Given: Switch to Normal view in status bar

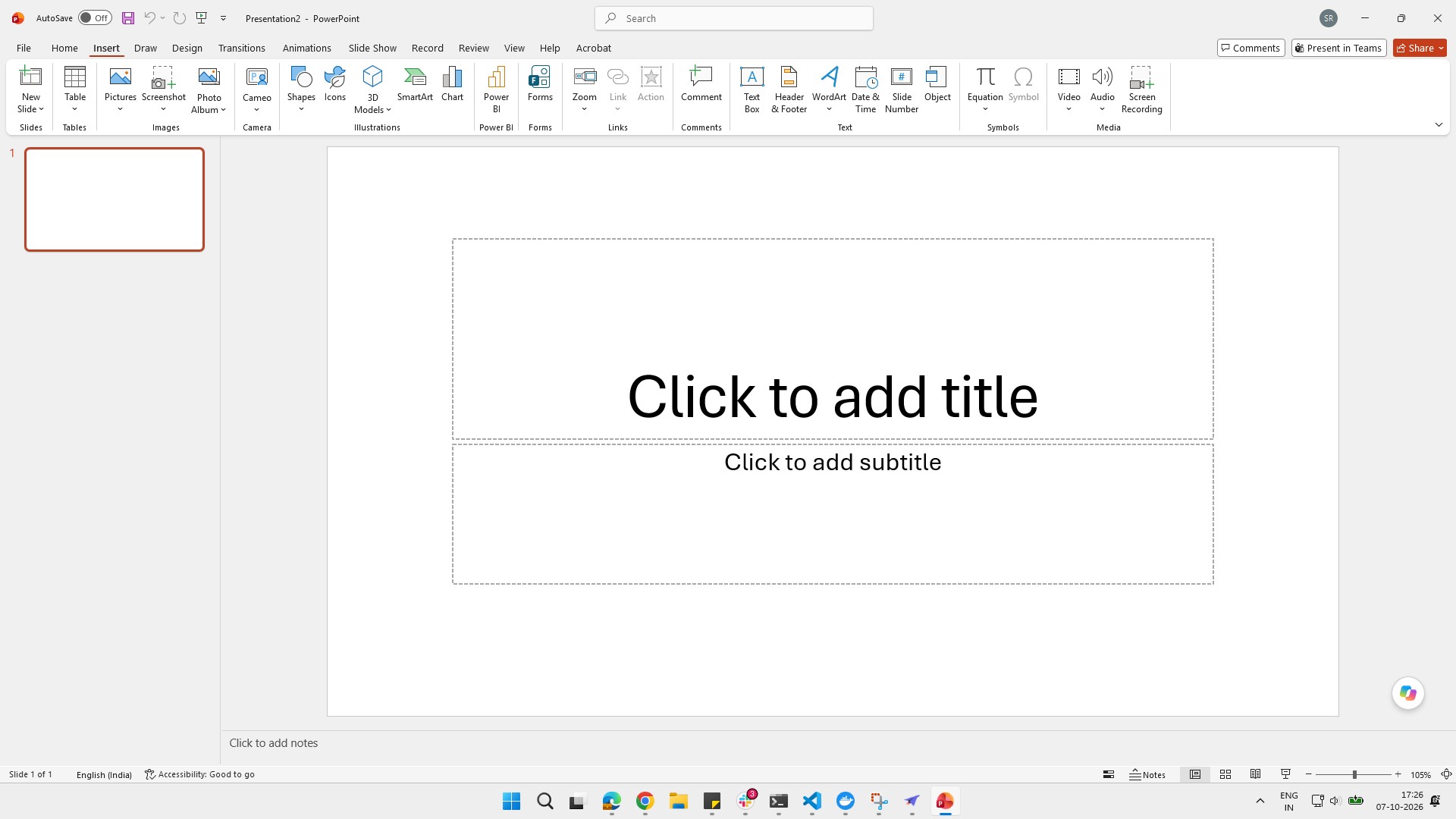Looking at the screenshot, I should click(1195, 774).
